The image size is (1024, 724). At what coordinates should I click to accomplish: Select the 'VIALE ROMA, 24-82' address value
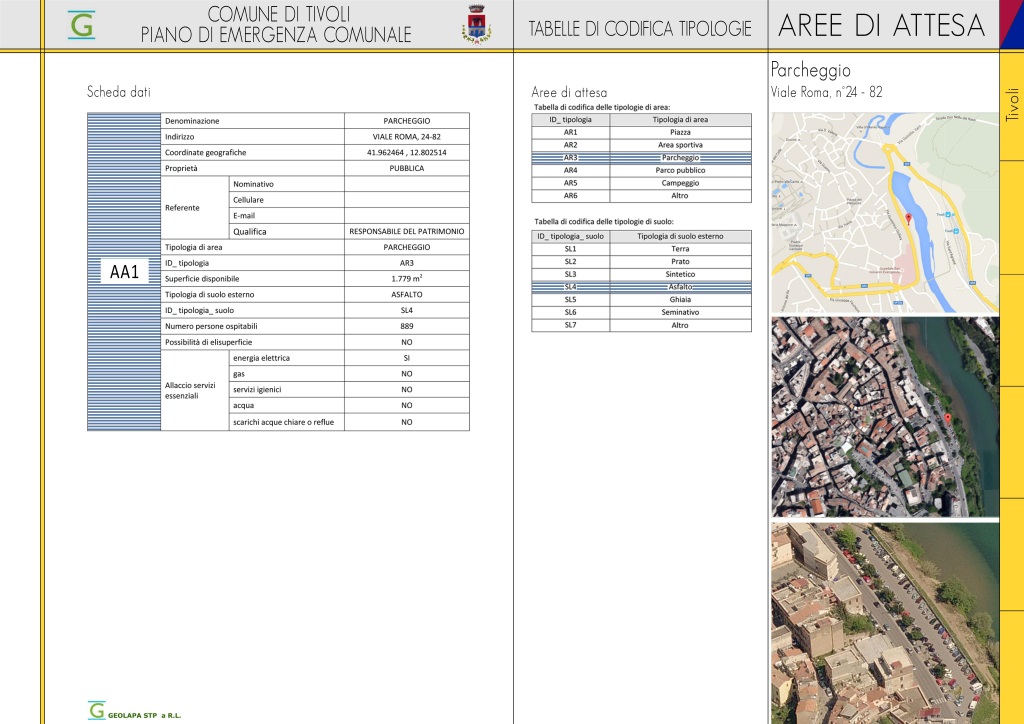click(x=407, y=137)
